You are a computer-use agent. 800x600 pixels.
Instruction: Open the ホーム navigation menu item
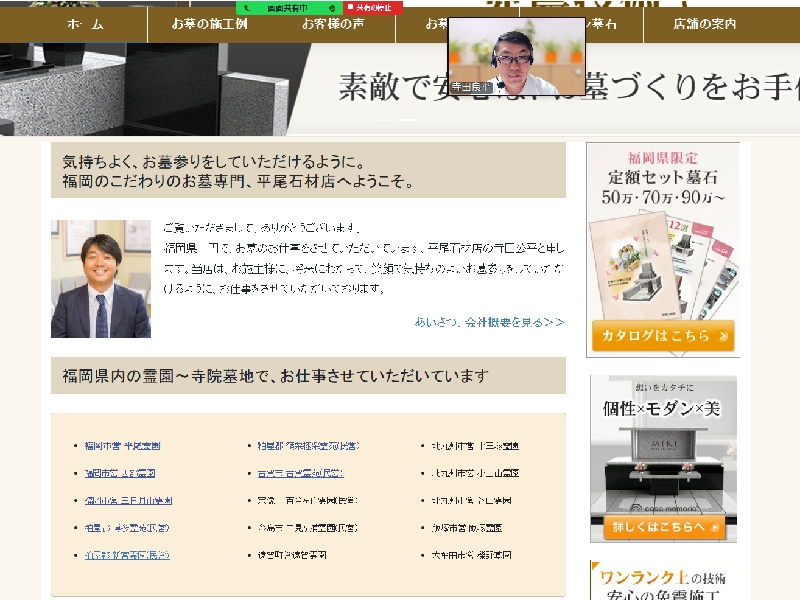coord(85,24)
